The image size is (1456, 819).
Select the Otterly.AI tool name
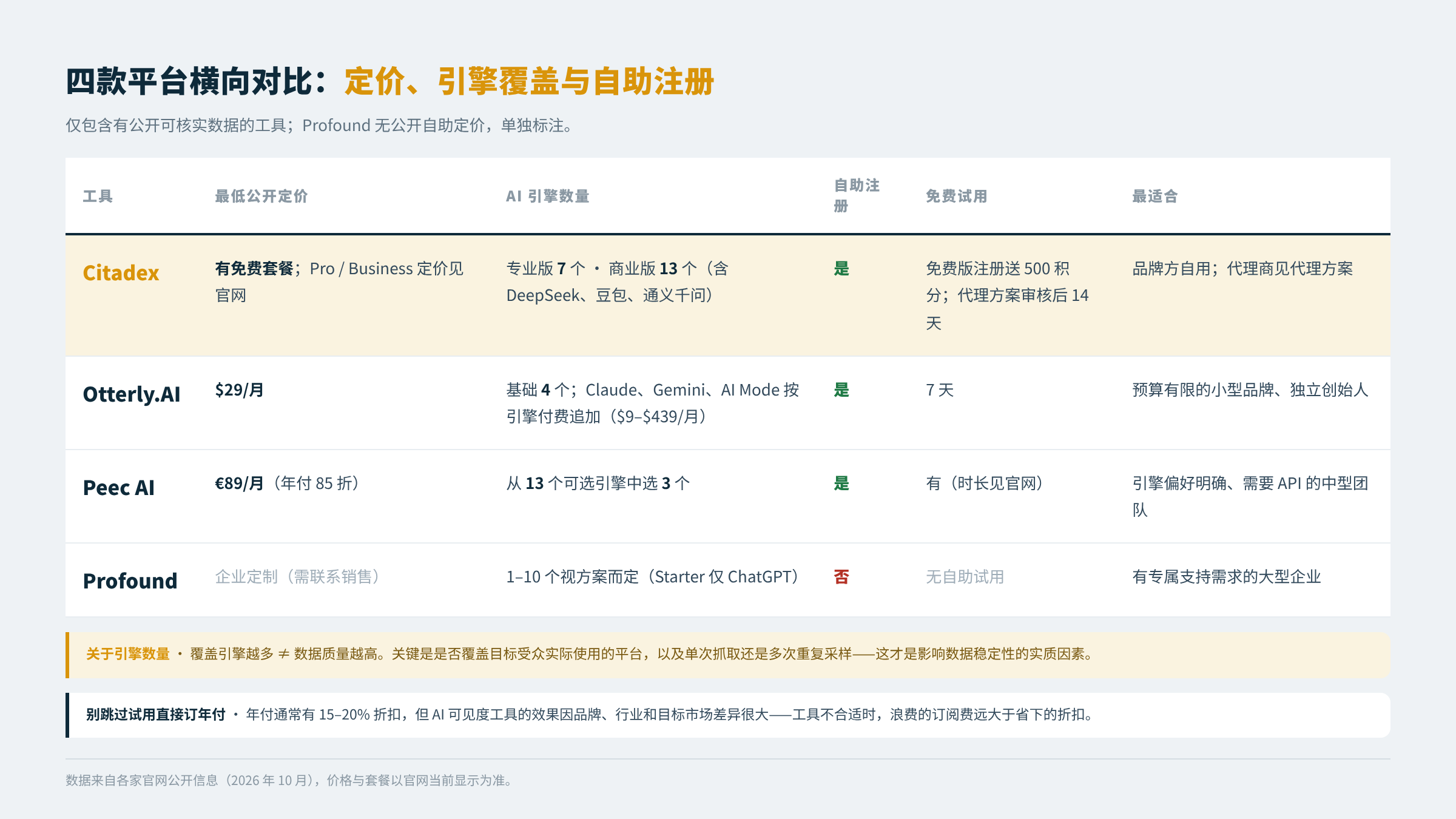pyautogui.click(x=132, y=394)
